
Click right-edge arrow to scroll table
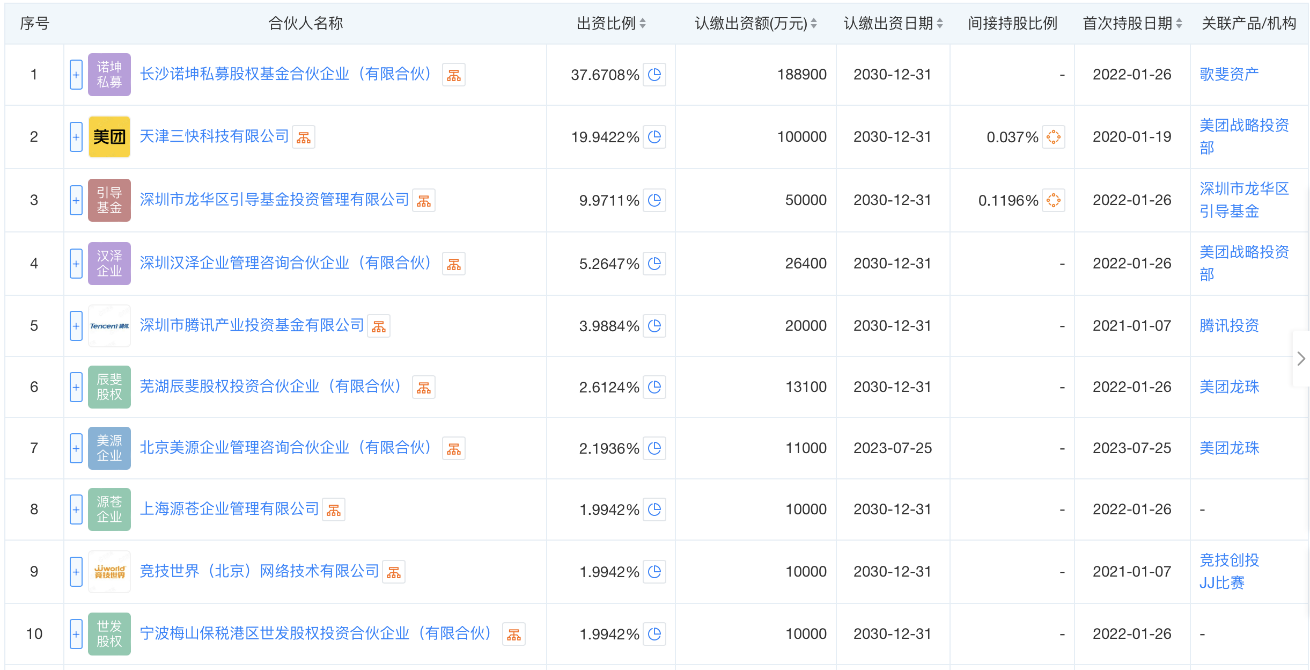coord(1300,358)
